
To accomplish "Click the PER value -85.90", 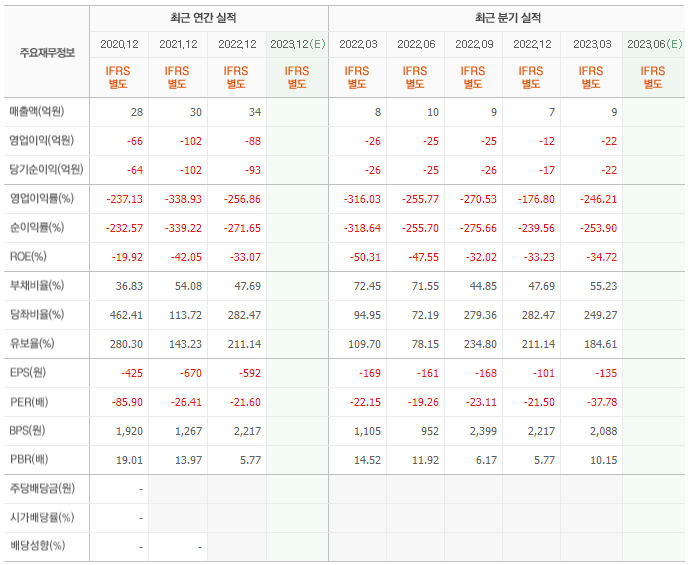I will 127,402.
